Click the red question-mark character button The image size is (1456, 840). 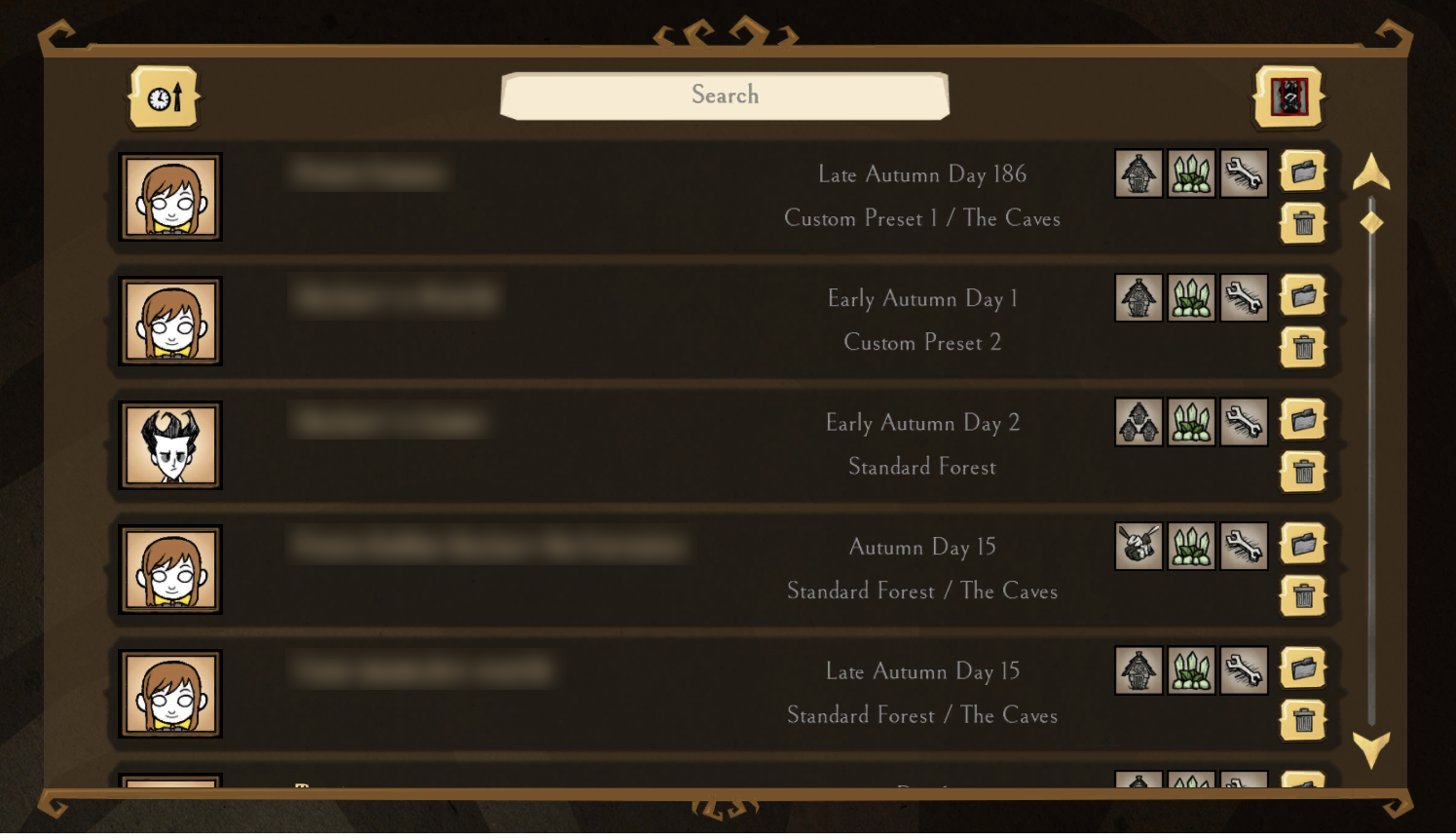tap(1288, 97)
